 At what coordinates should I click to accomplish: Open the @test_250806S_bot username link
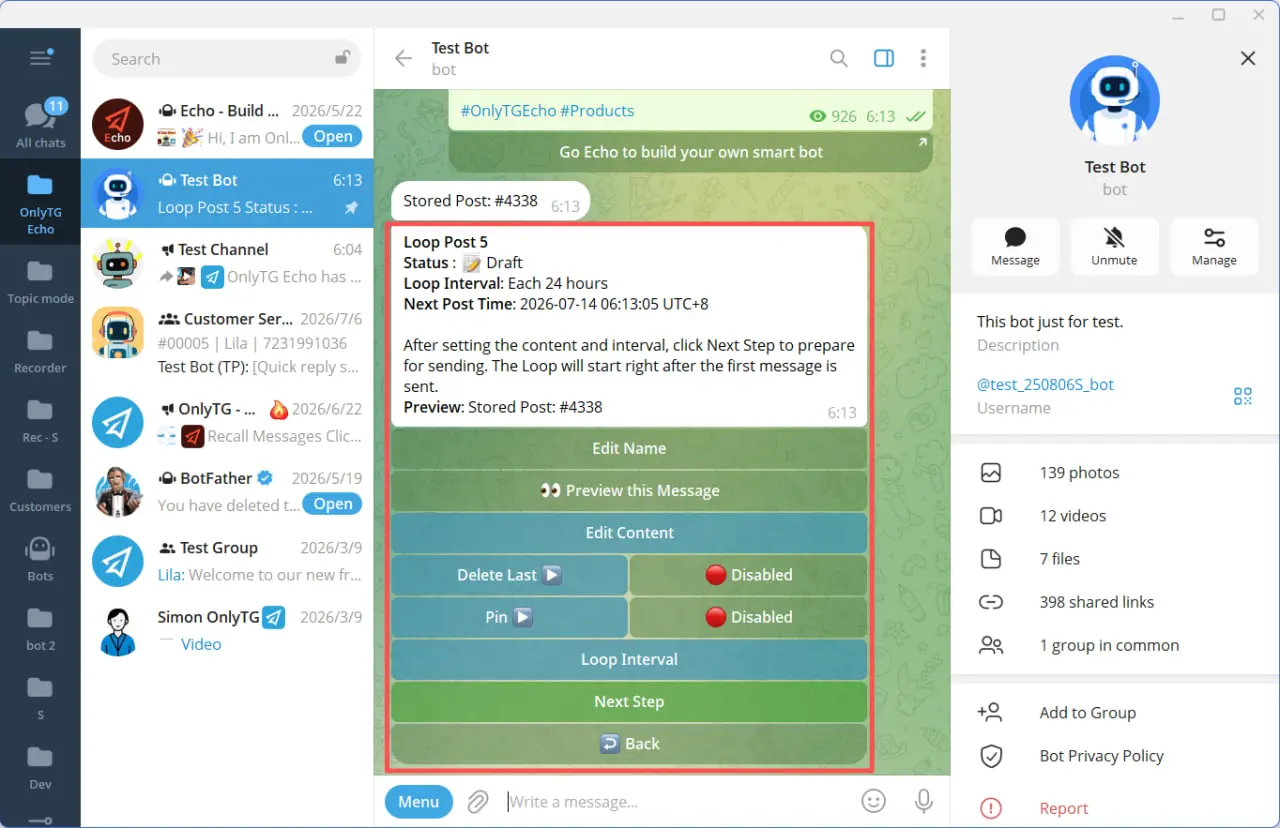(x=1045, y=384)
